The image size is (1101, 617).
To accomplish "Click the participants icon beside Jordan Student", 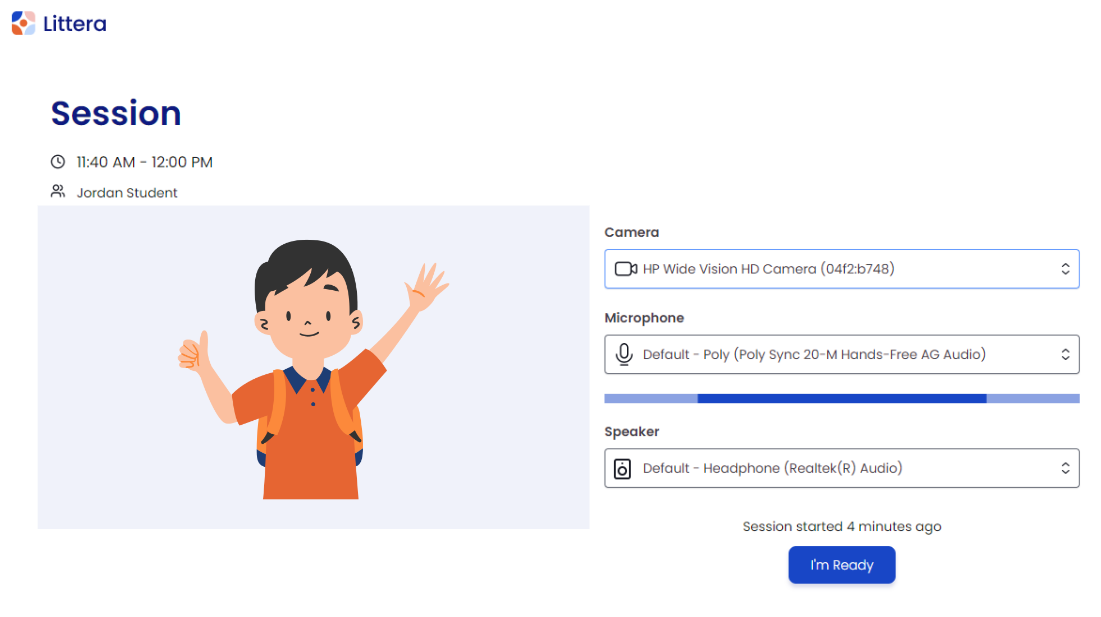I will [x=58, y=191].
